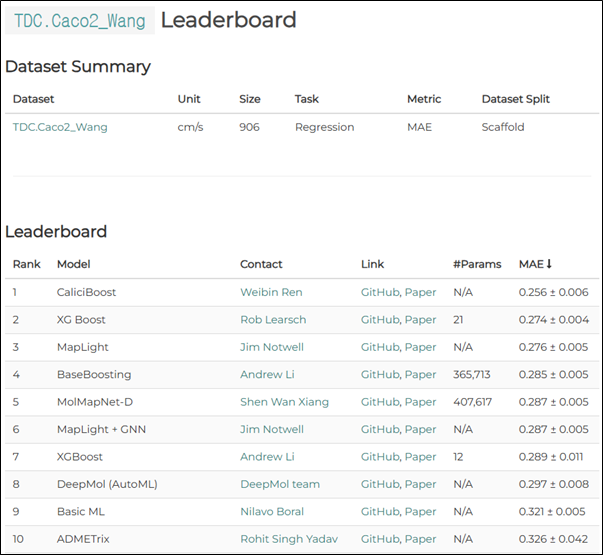Click Nilavo Boral contact link
This screenshot has width=603, height=555.
pos(273,511)
